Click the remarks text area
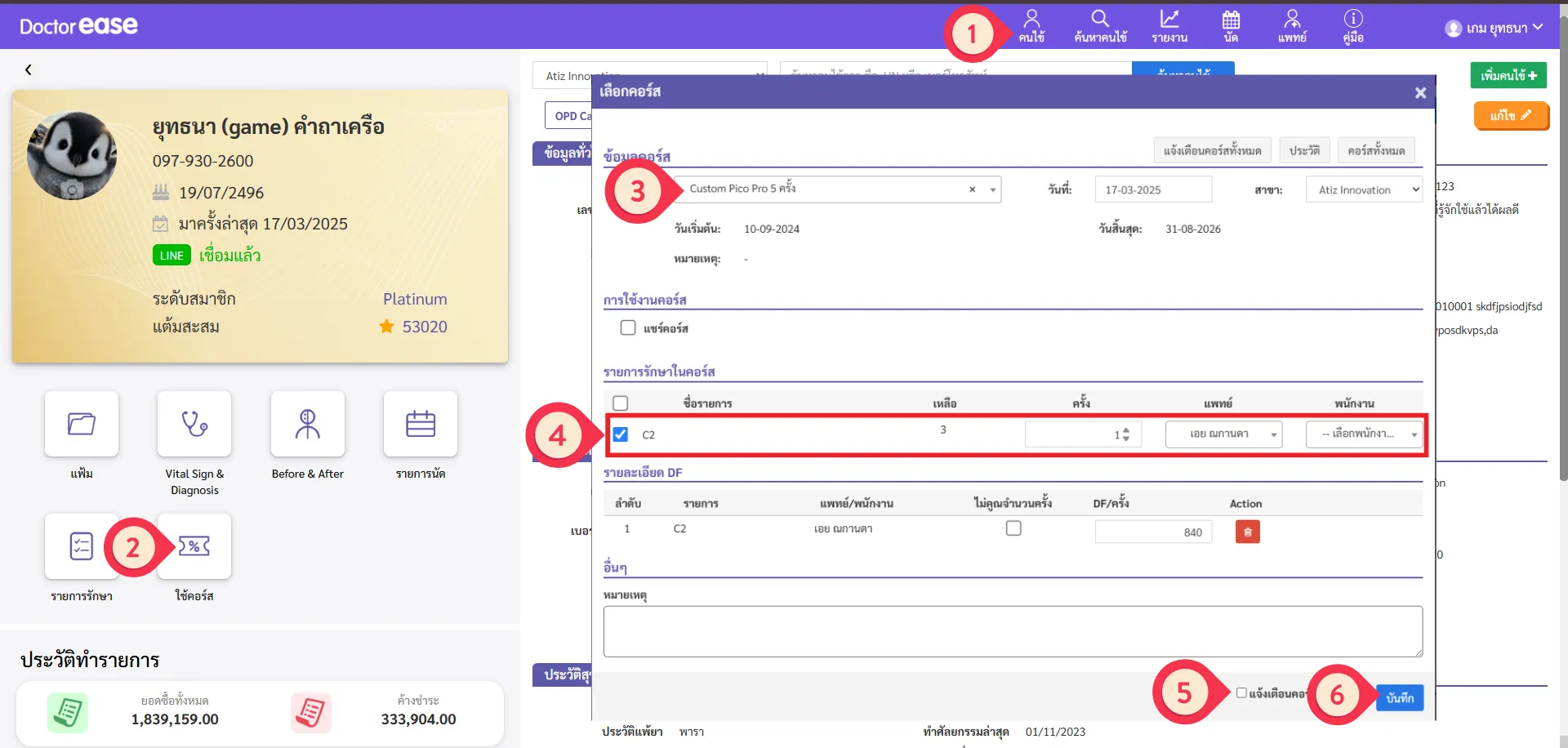 [1013, 630]
